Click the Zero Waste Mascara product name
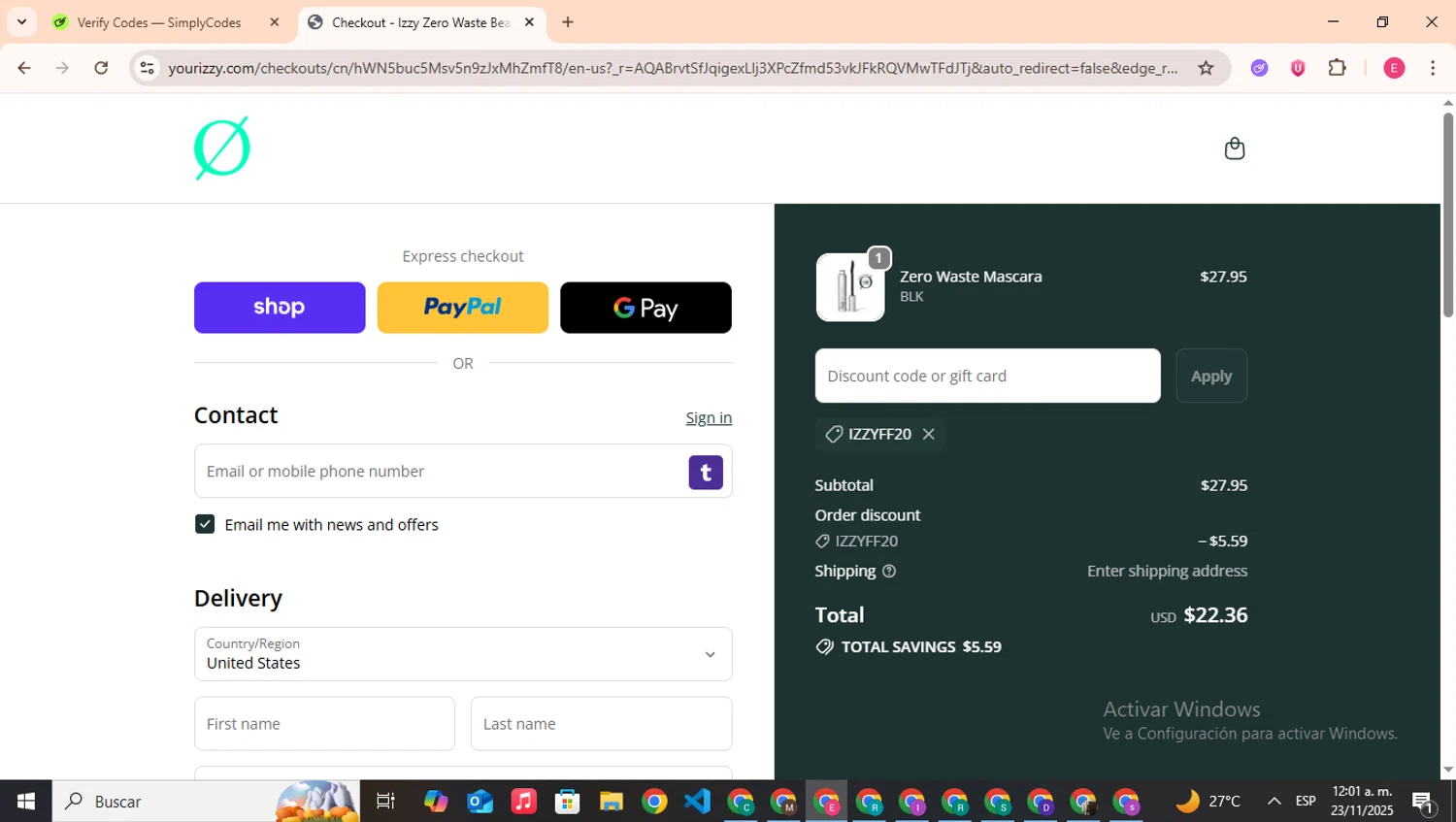The width and height of the screenshot is (1456, 822). pyautogui.click(x=971, y=277)
